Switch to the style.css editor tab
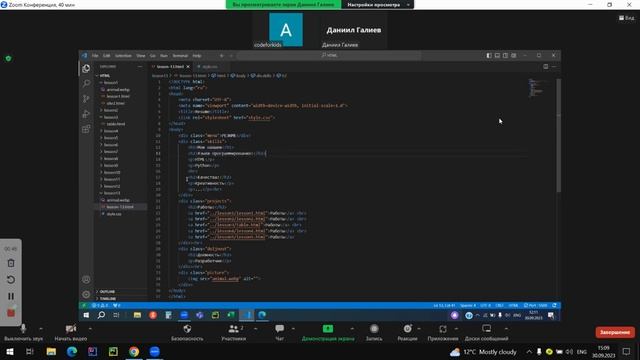The height and width of the screenshot is (360, 640). (210, 67)
